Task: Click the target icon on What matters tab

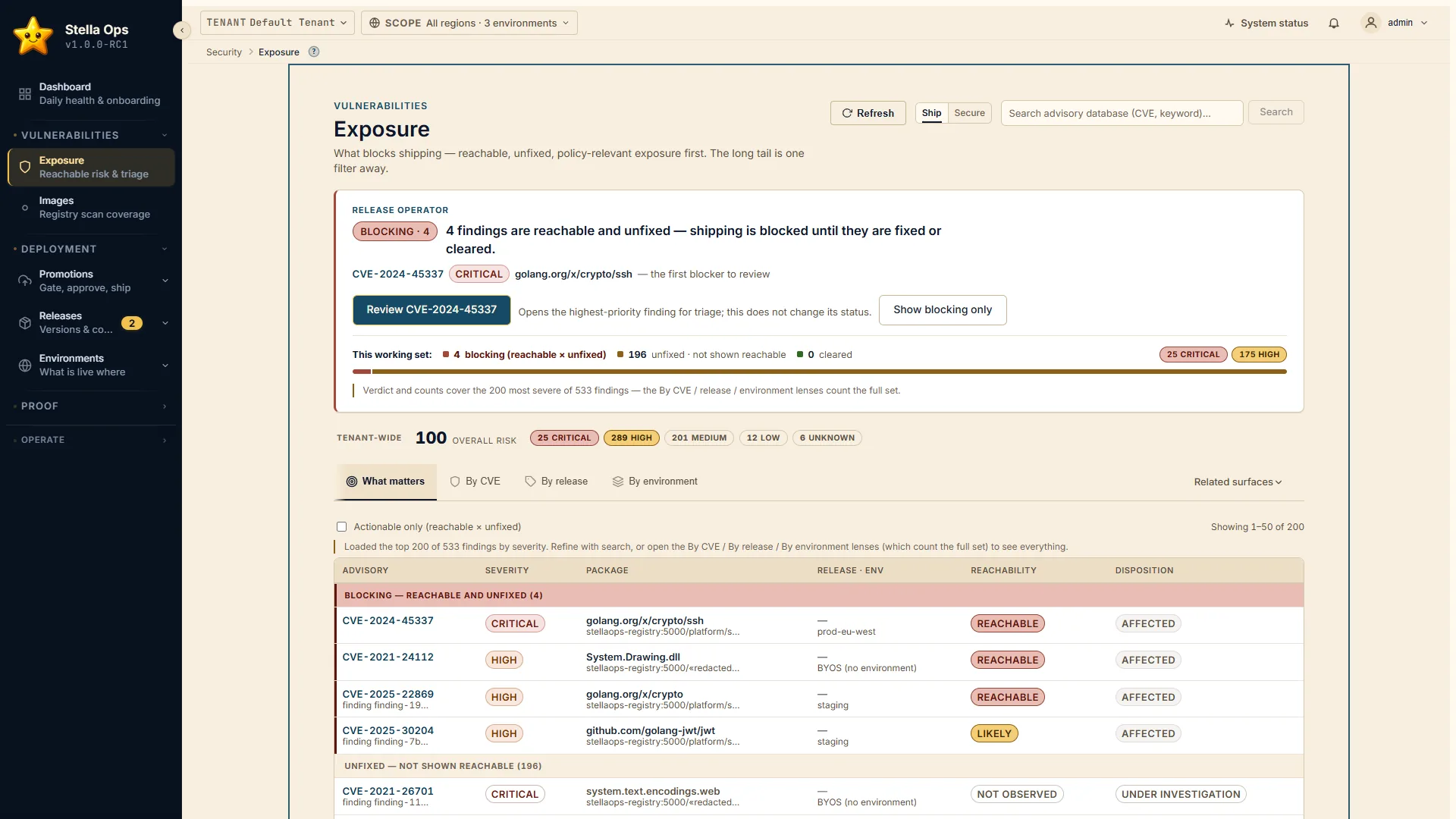Action: click(x=352, y=482)
